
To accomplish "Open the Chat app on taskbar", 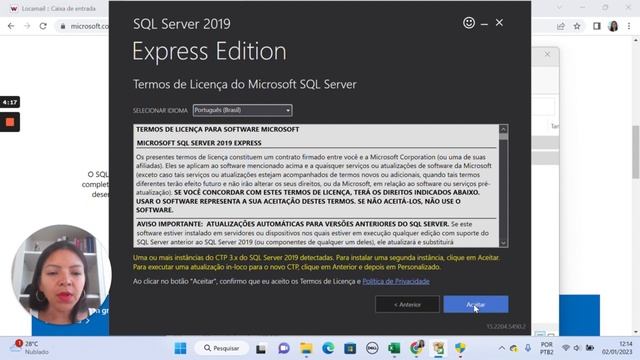I will (284, 348).
